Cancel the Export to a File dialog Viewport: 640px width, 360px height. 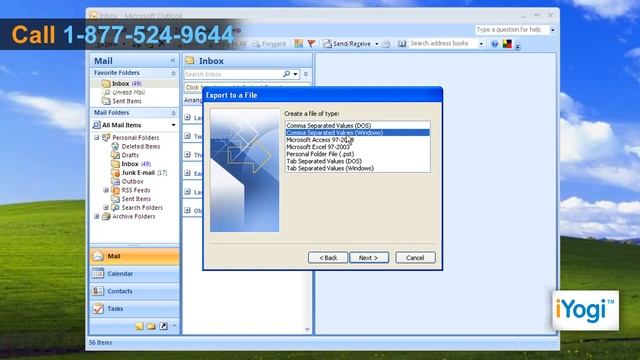(415, 258)
